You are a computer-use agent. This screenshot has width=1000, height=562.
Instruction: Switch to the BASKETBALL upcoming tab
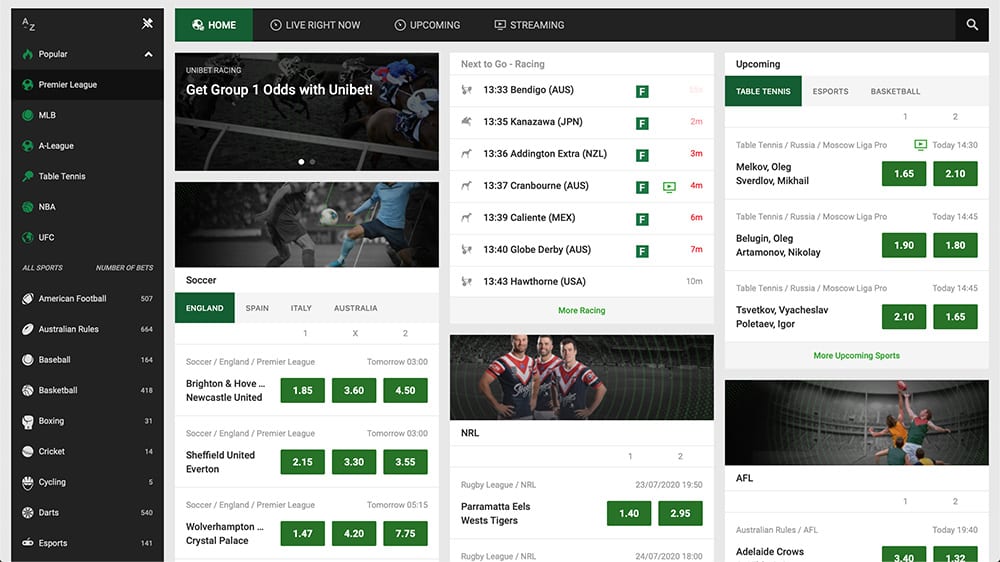coord(895,91)
